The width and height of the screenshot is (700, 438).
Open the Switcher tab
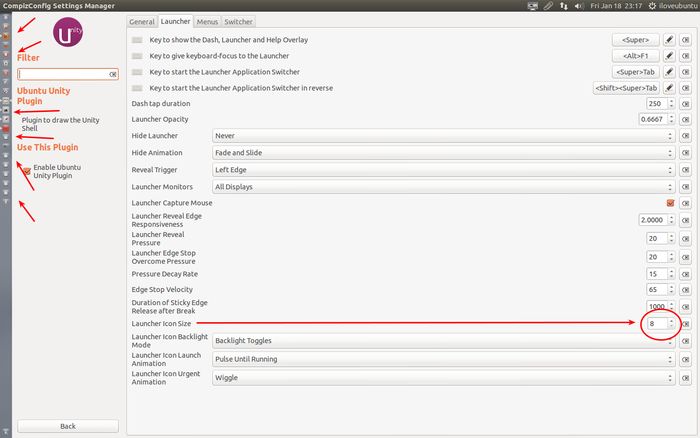[238, 21]
